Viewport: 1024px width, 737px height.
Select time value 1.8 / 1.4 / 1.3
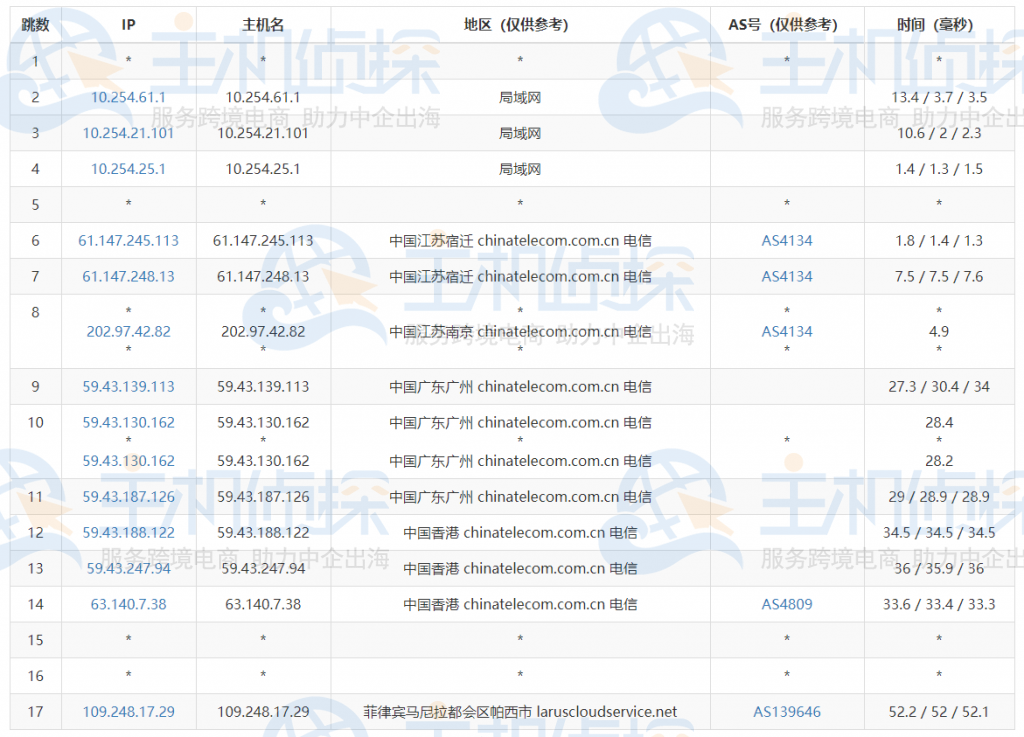click(x=939, y=241)
